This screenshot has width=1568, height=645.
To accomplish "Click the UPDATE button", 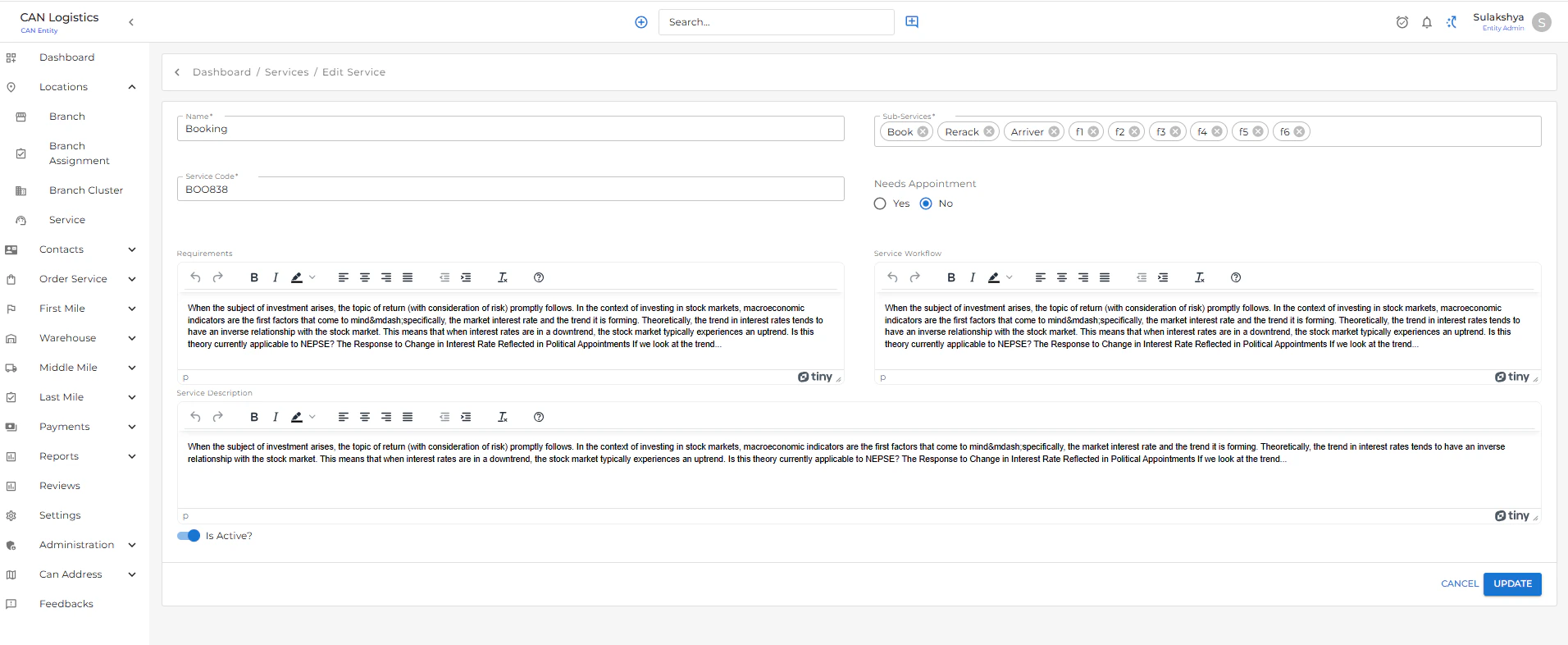I will click(1512, 583).
